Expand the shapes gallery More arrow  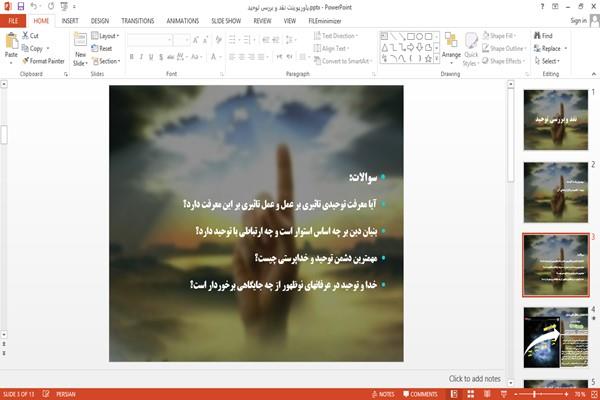pyautogui.click(x=436, y=59)
